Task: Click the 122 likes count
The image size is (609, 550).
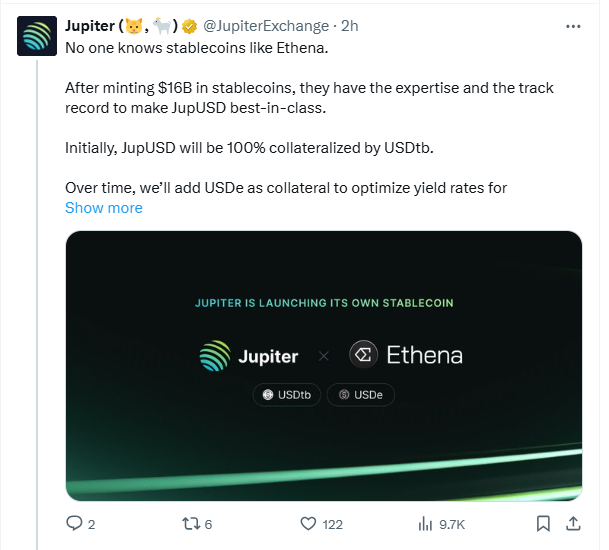Action: tap(333, 523)
